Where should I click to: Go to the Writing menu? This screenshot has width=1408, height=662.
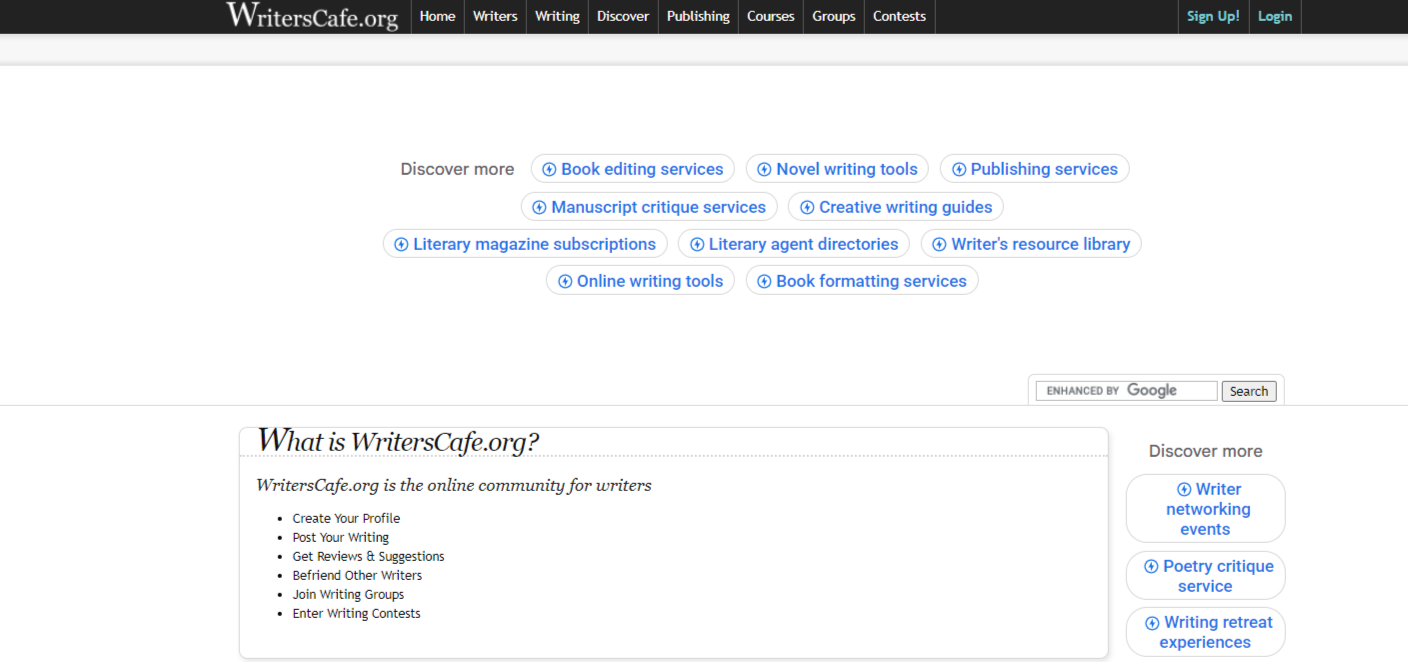[x=557, y=16]
